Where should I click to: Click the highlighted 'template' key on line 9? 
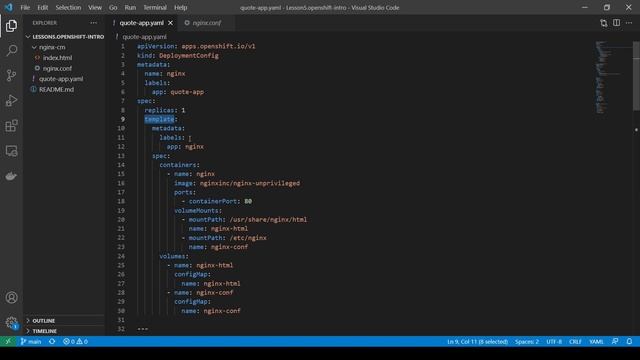(159, 119)
